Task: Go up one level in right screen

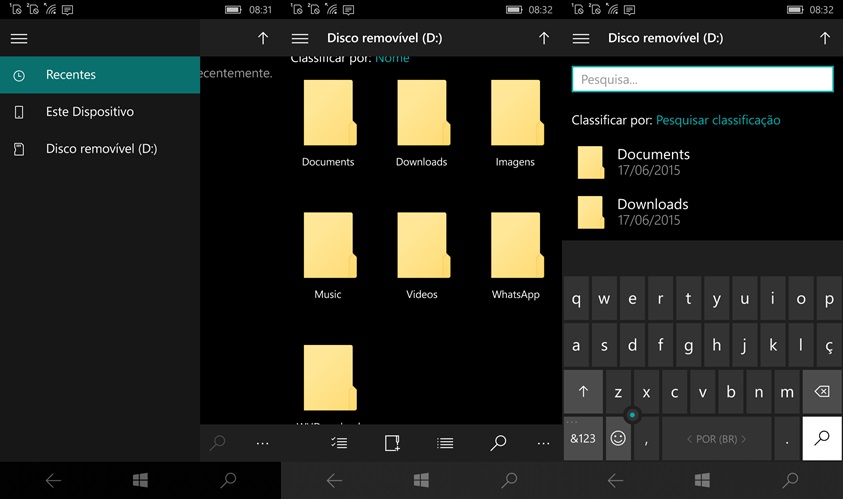Action: pos(825,38)
